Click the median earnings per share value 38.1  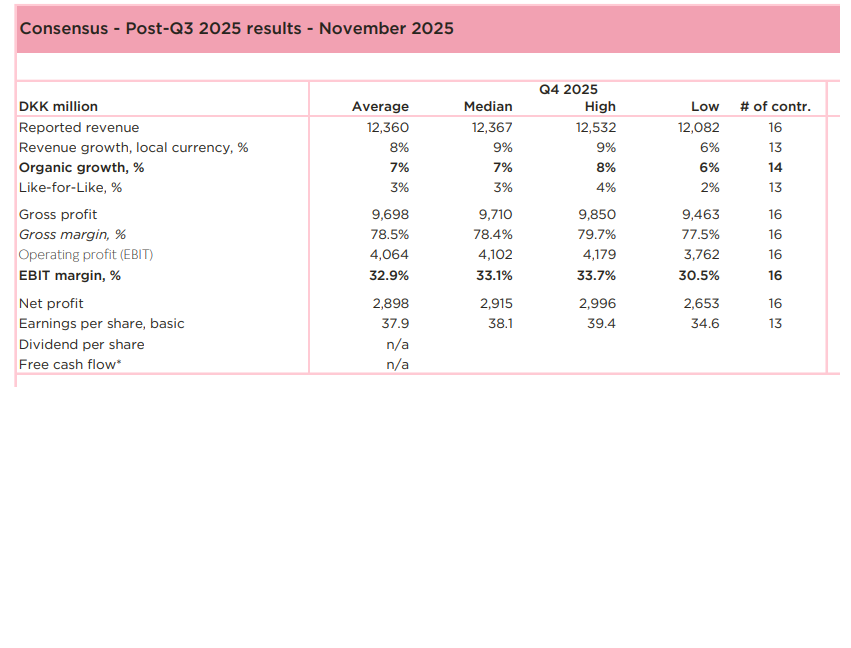(499, 324)
